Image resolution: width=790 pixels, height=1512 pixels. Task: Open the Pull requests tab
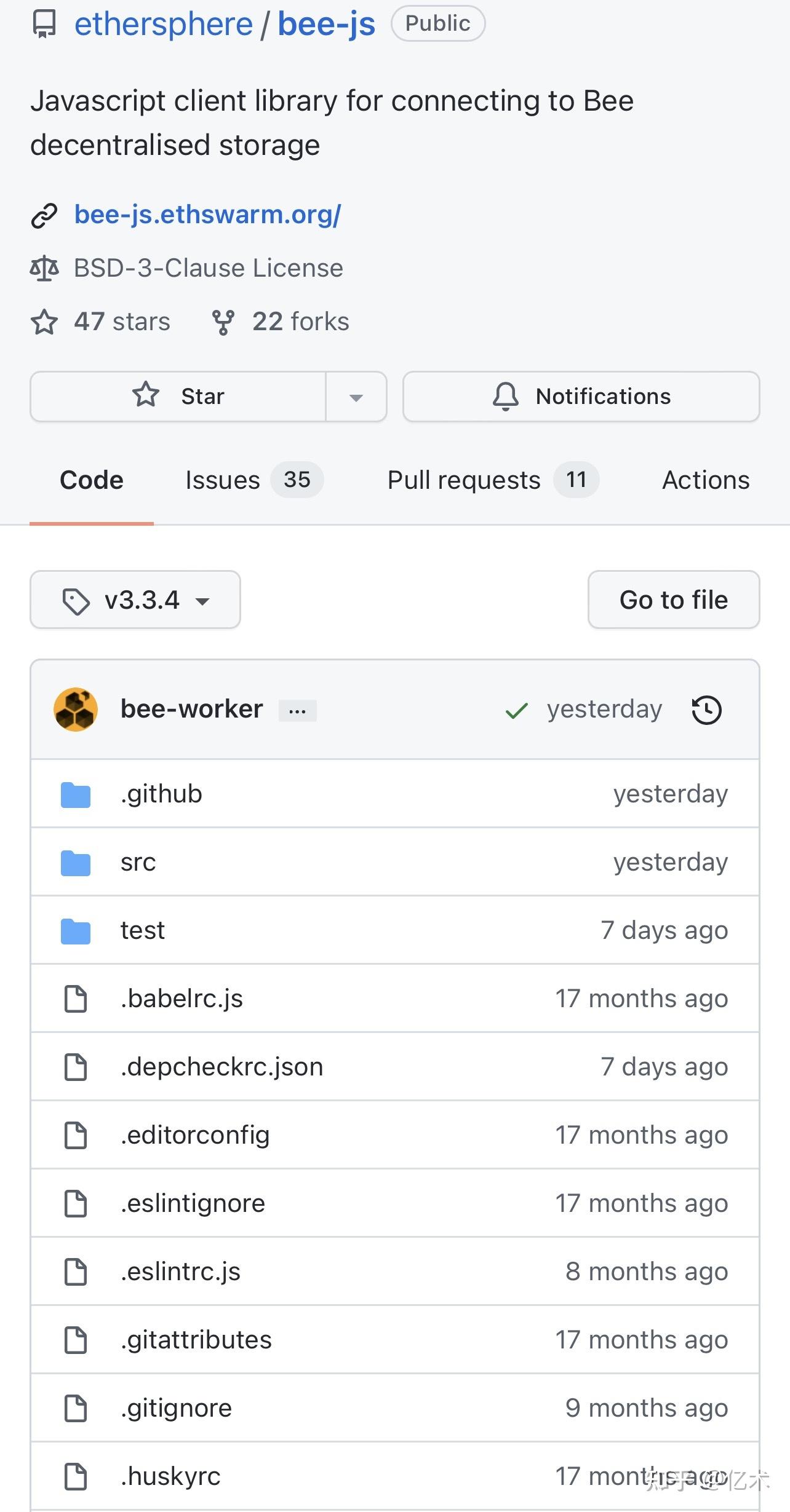tap(492, 480)
